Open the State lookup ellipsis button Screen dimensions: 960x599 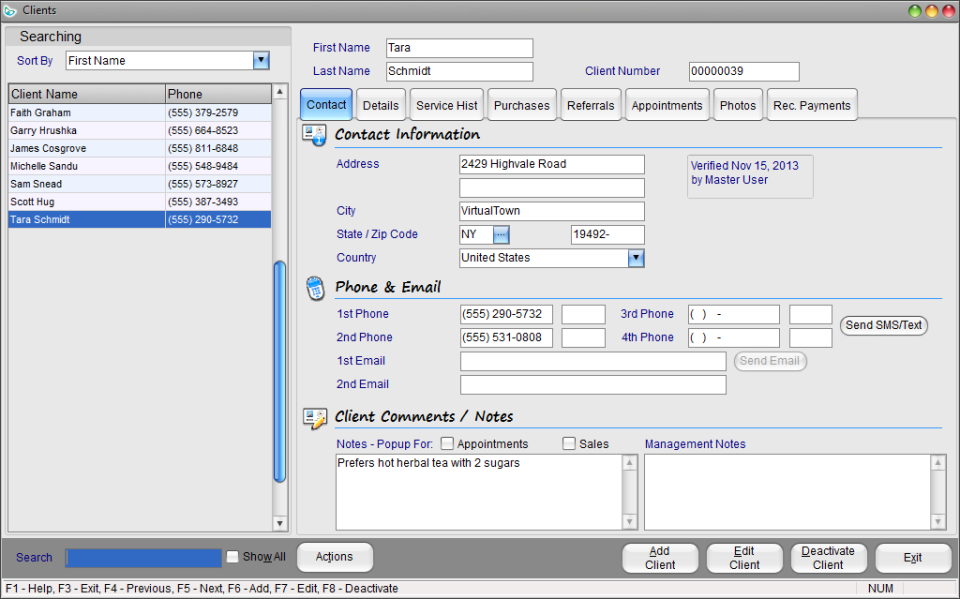point(501,235)
